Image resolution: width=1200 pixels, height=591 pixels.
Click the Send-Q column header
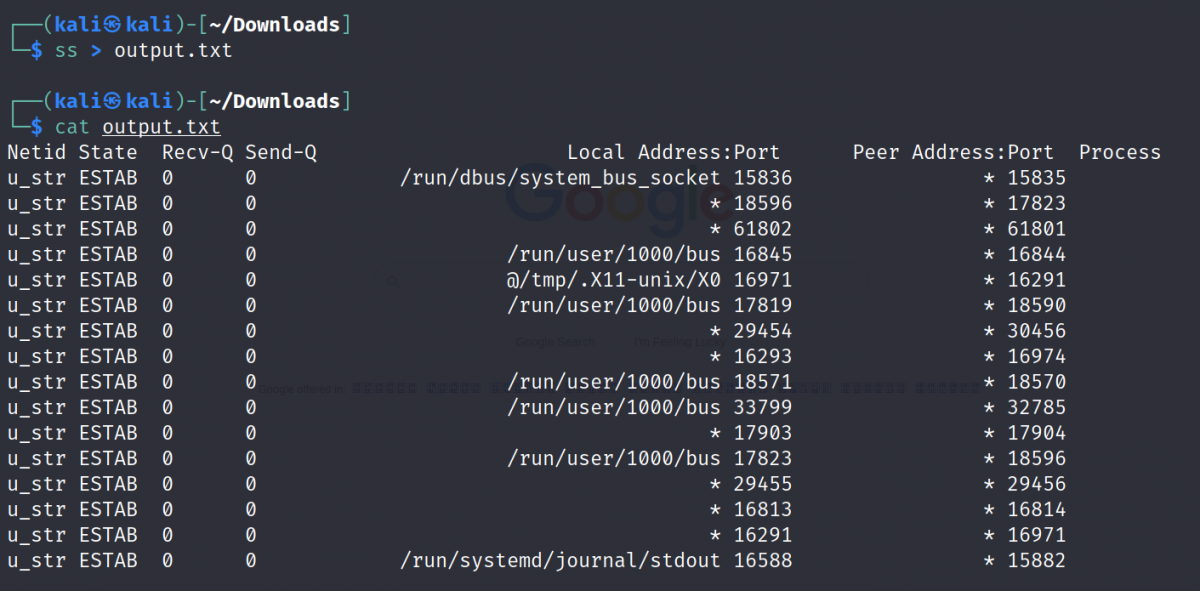pos(281,153)
